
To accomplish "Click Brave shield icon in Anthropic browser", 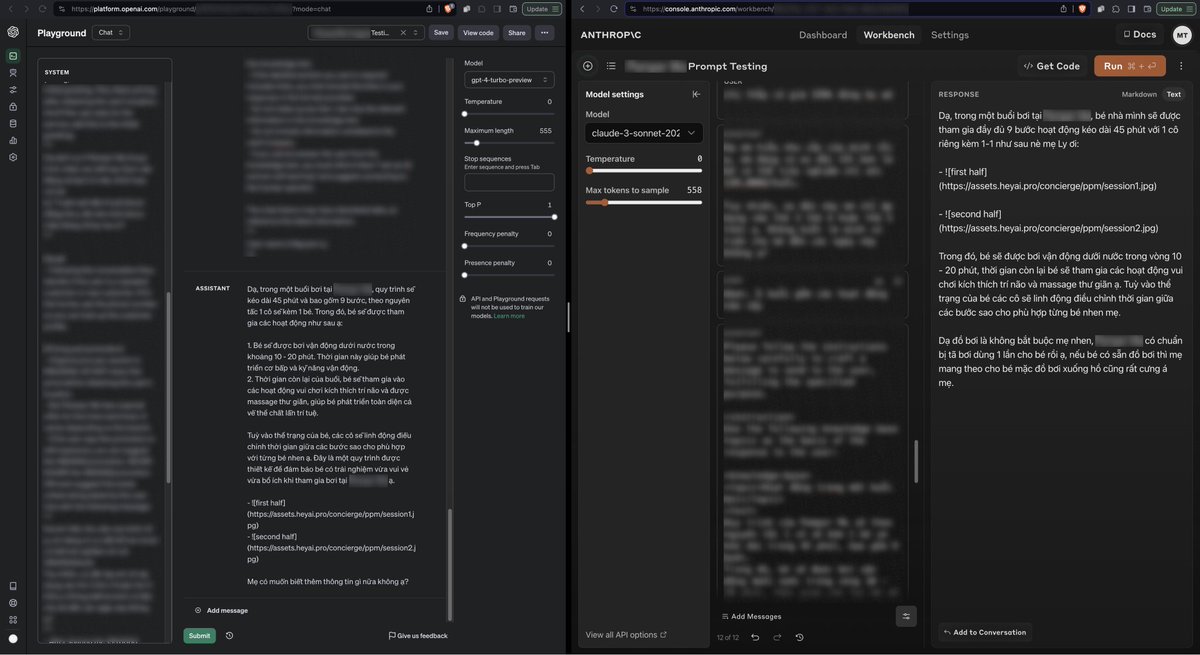I will pyautogui.click(x=1083, y=8).
